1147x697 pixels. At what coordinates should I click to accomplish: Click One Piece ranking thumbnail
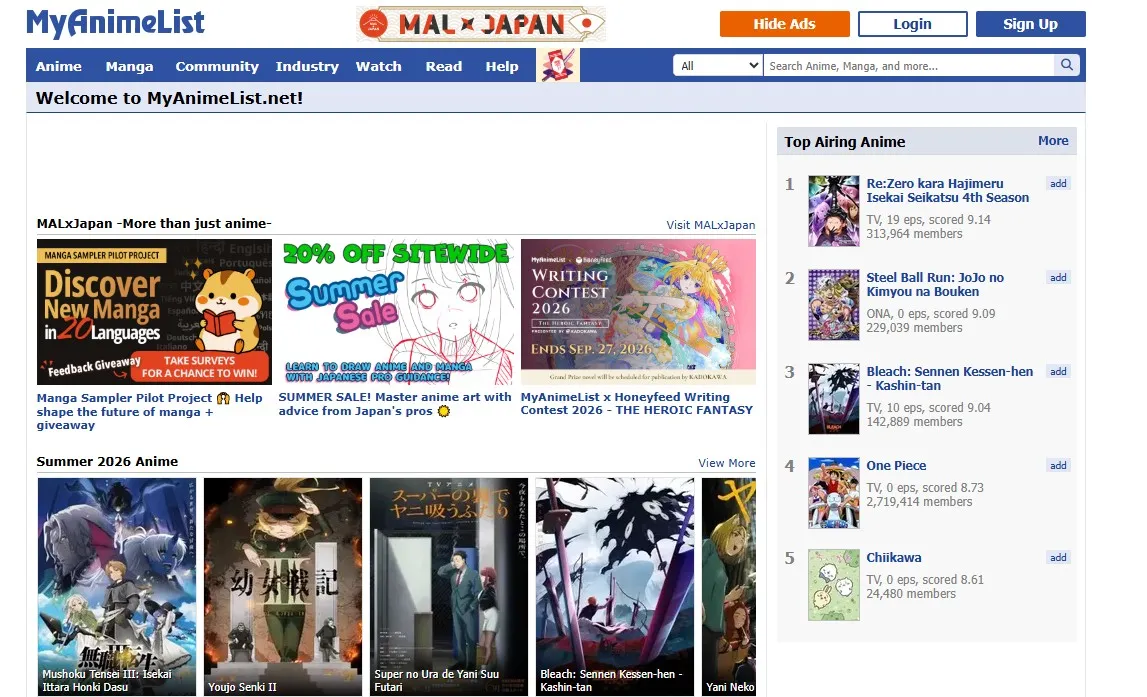click(x=834, y=493)
